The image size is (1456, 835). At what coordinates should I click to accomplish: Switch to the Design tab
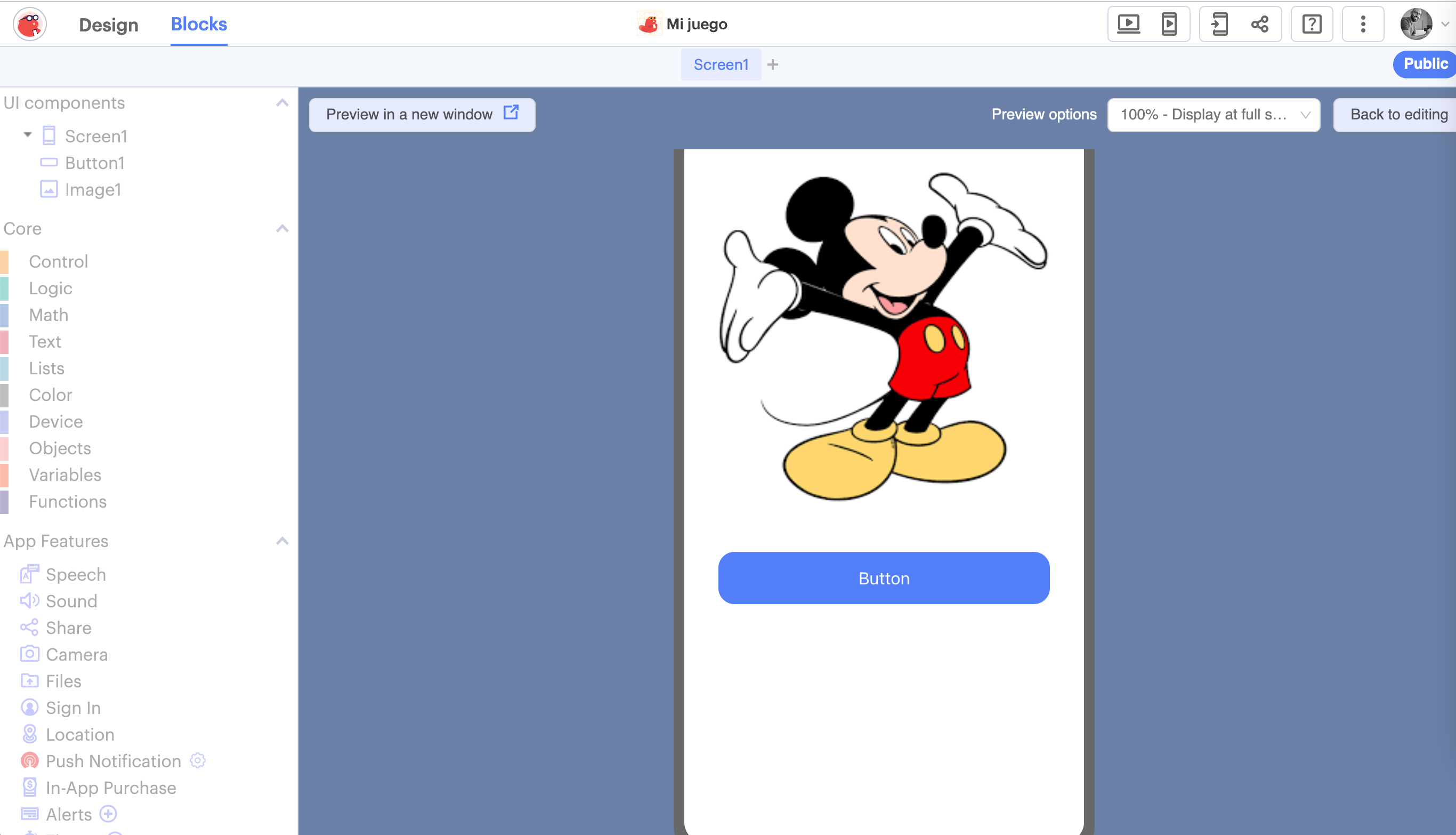tap(108, 25)
